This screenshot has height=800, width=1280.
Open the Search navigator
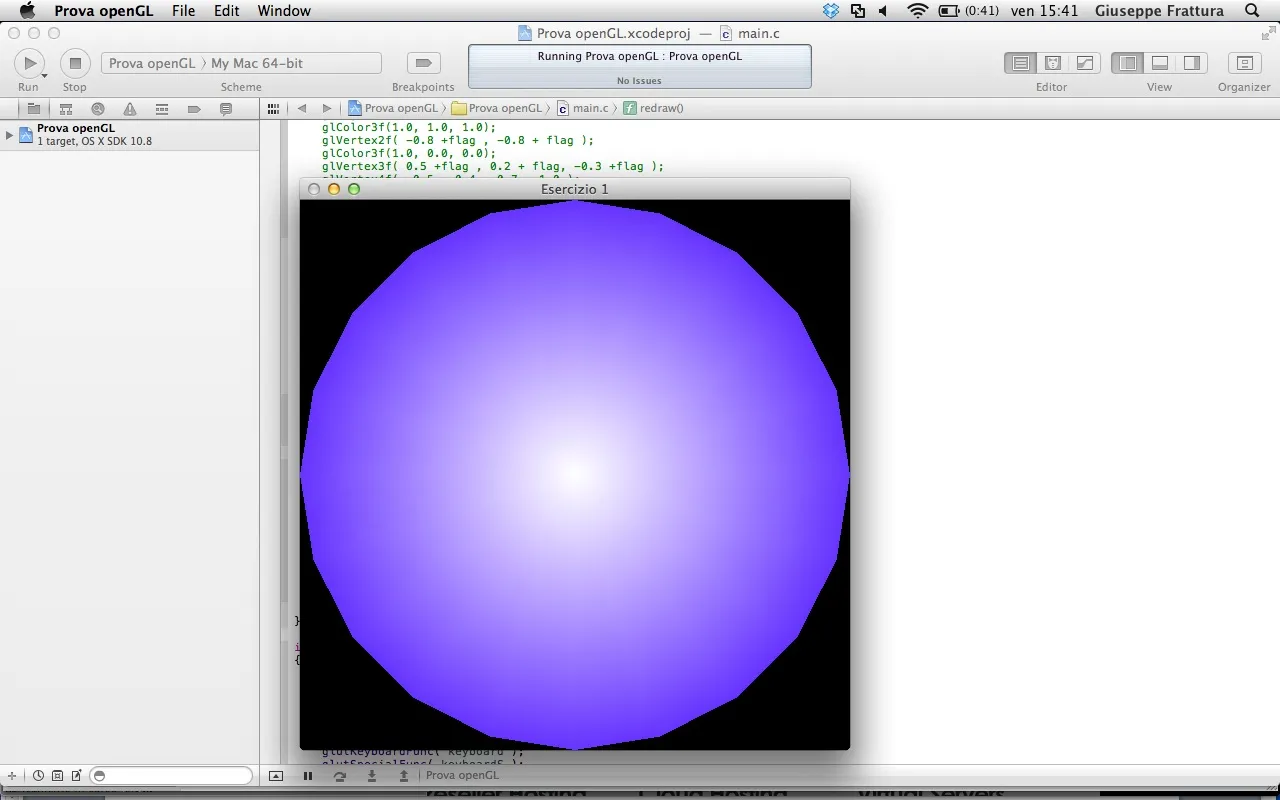98,108
